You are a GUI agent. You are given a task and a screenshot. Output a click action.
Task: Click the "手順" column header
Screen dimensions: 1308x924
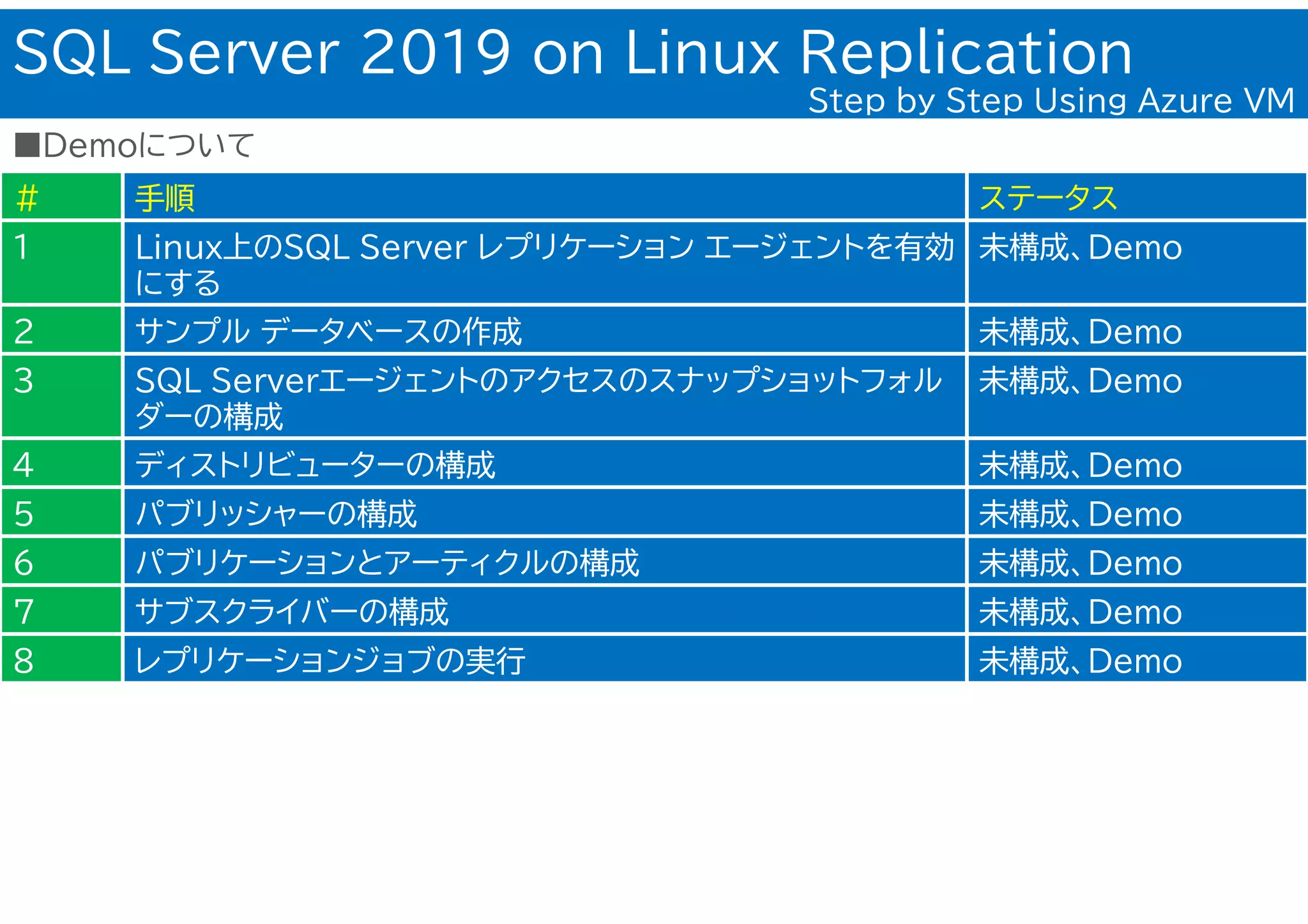point(544,197)
